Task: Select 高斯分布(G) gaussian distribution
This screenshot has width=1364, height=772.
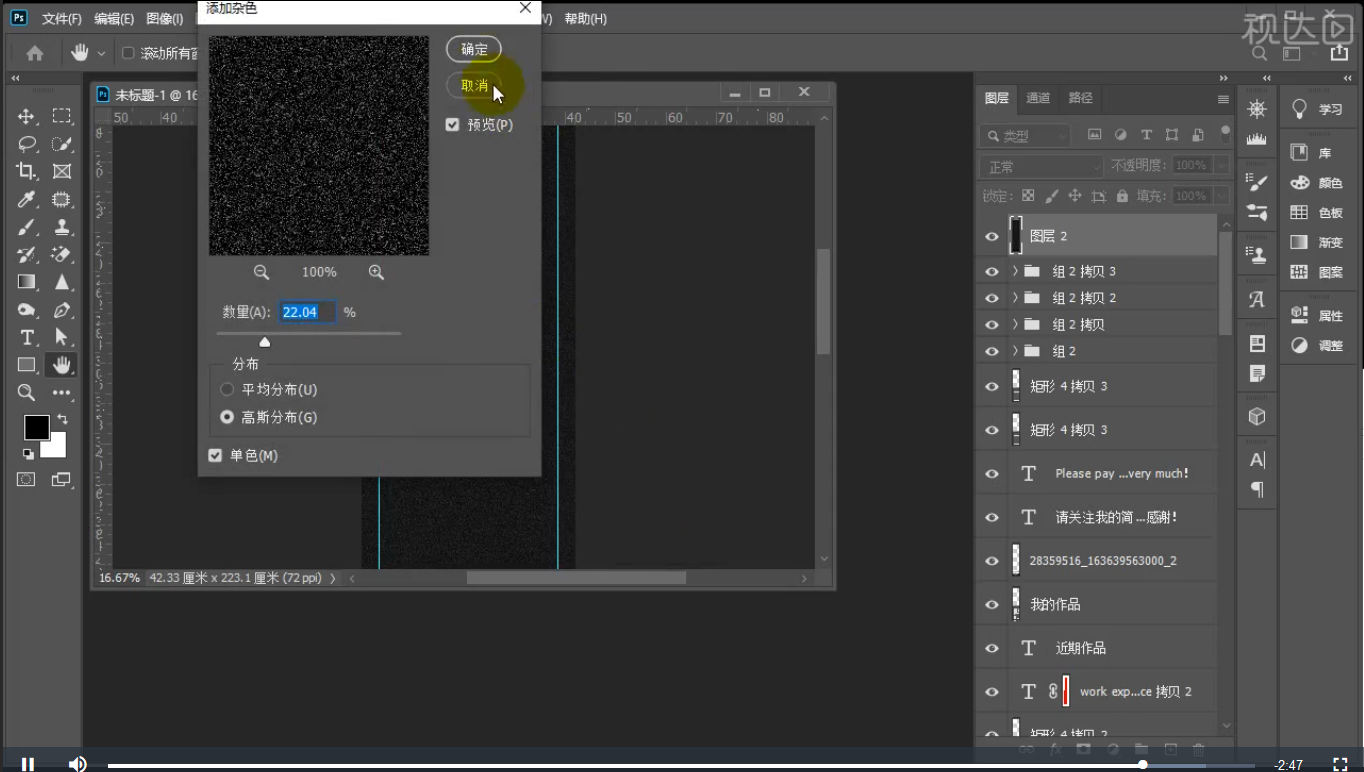Action: point(227,417)
